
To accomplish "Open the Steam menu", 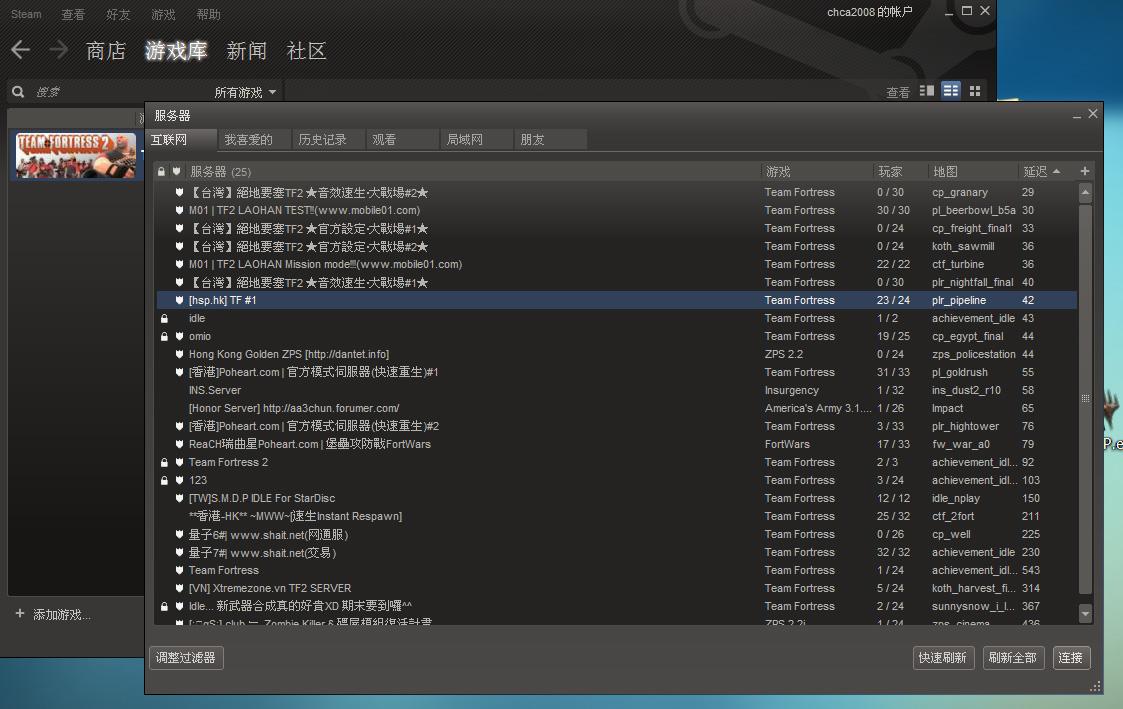I will (x=26, y=14).
